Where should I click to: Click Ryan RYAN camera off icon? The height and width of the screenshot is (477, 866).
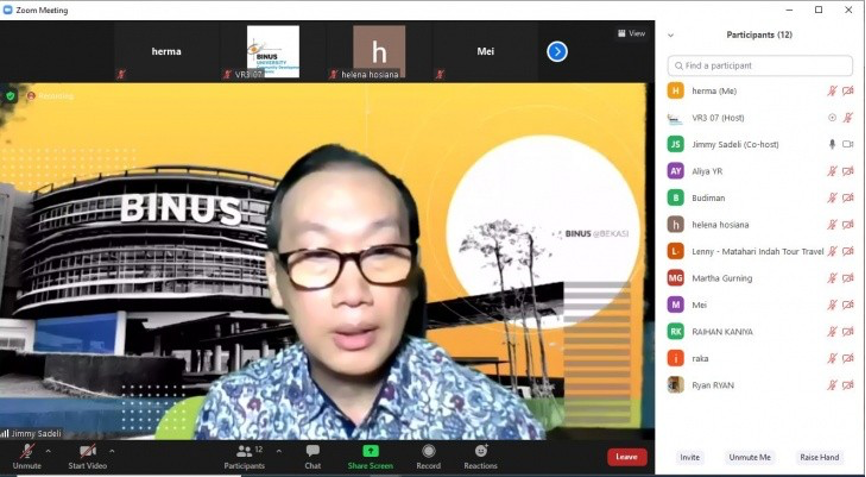point(848,385)
